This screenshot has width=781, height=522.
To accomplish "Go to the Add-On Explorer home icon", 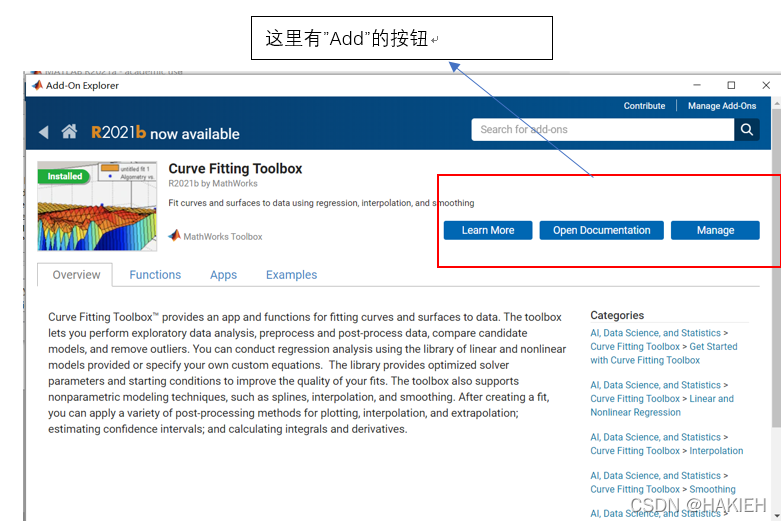I will click(x=69, y=131).
